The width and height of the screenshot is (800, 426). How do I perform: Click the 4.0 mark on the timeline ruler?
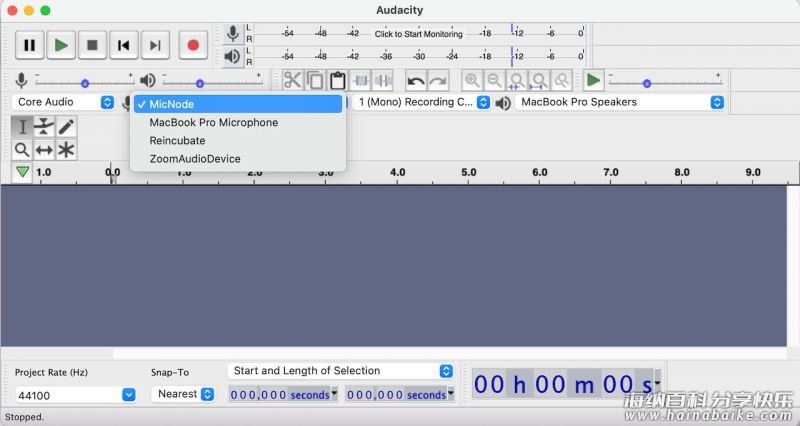tap(397, 172)
